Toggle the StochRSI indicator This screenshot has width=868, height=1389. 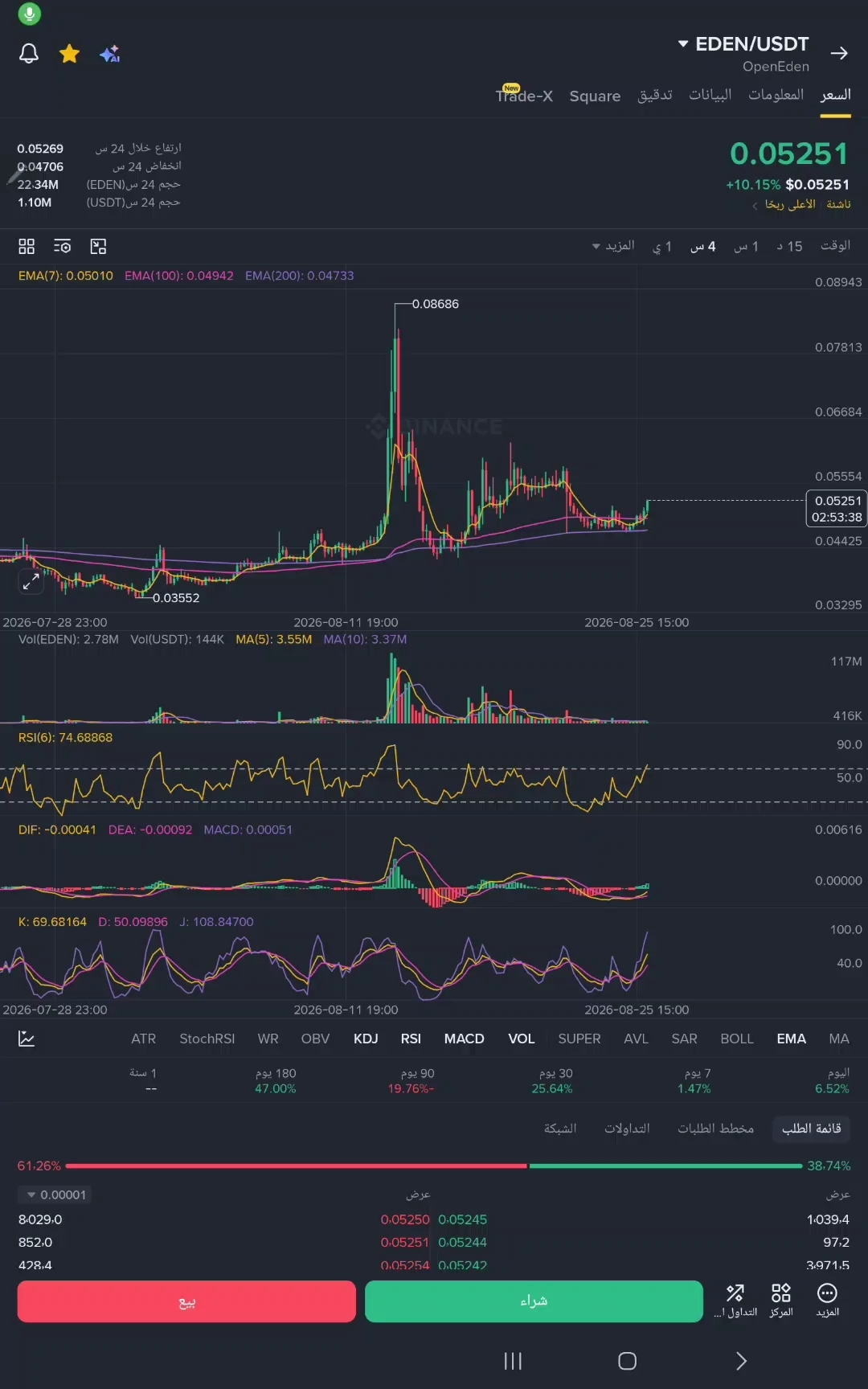coord(207,1039)
